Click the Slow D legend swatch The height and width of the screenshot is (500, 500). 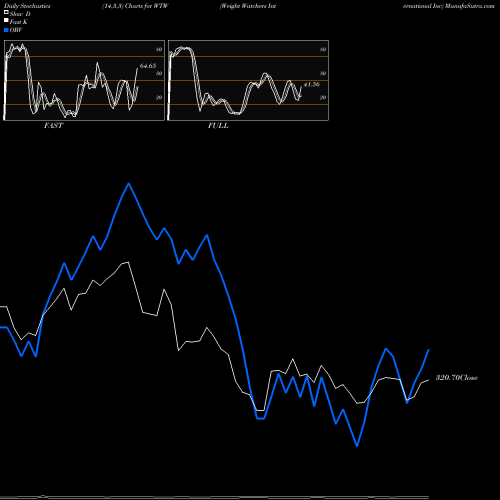pos(6,13)
